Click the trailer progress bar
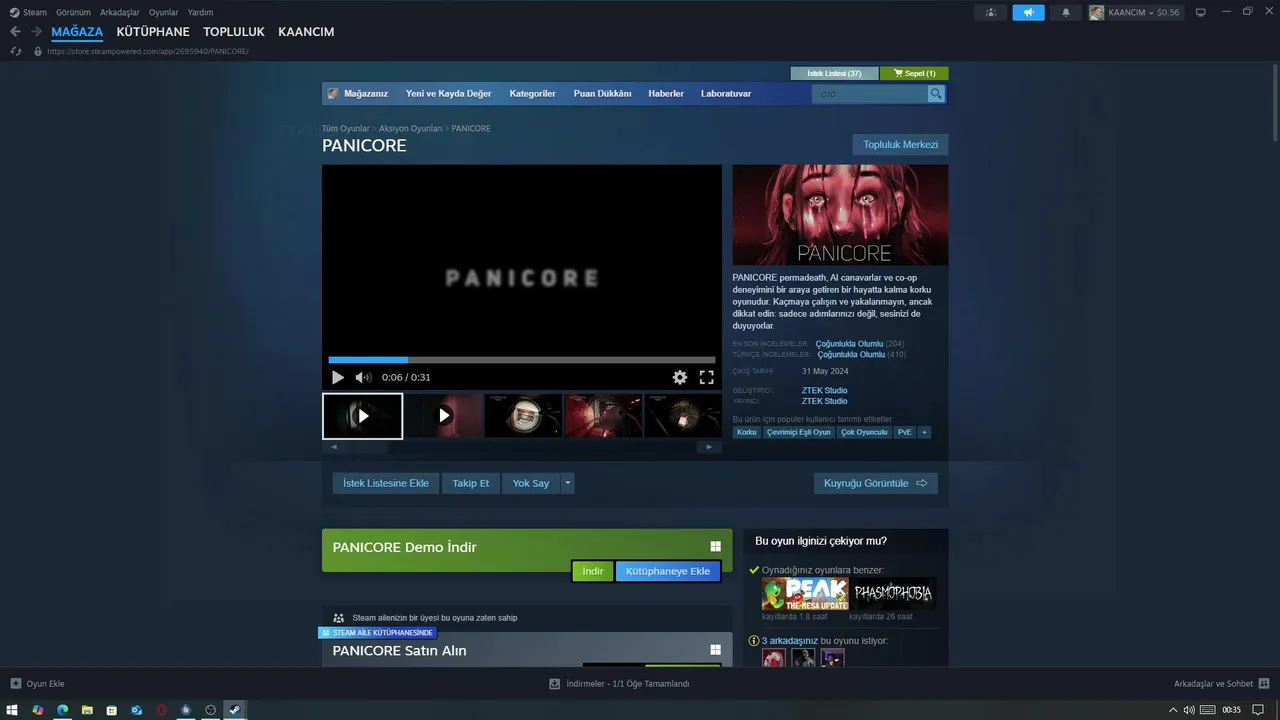 (522, 360)
